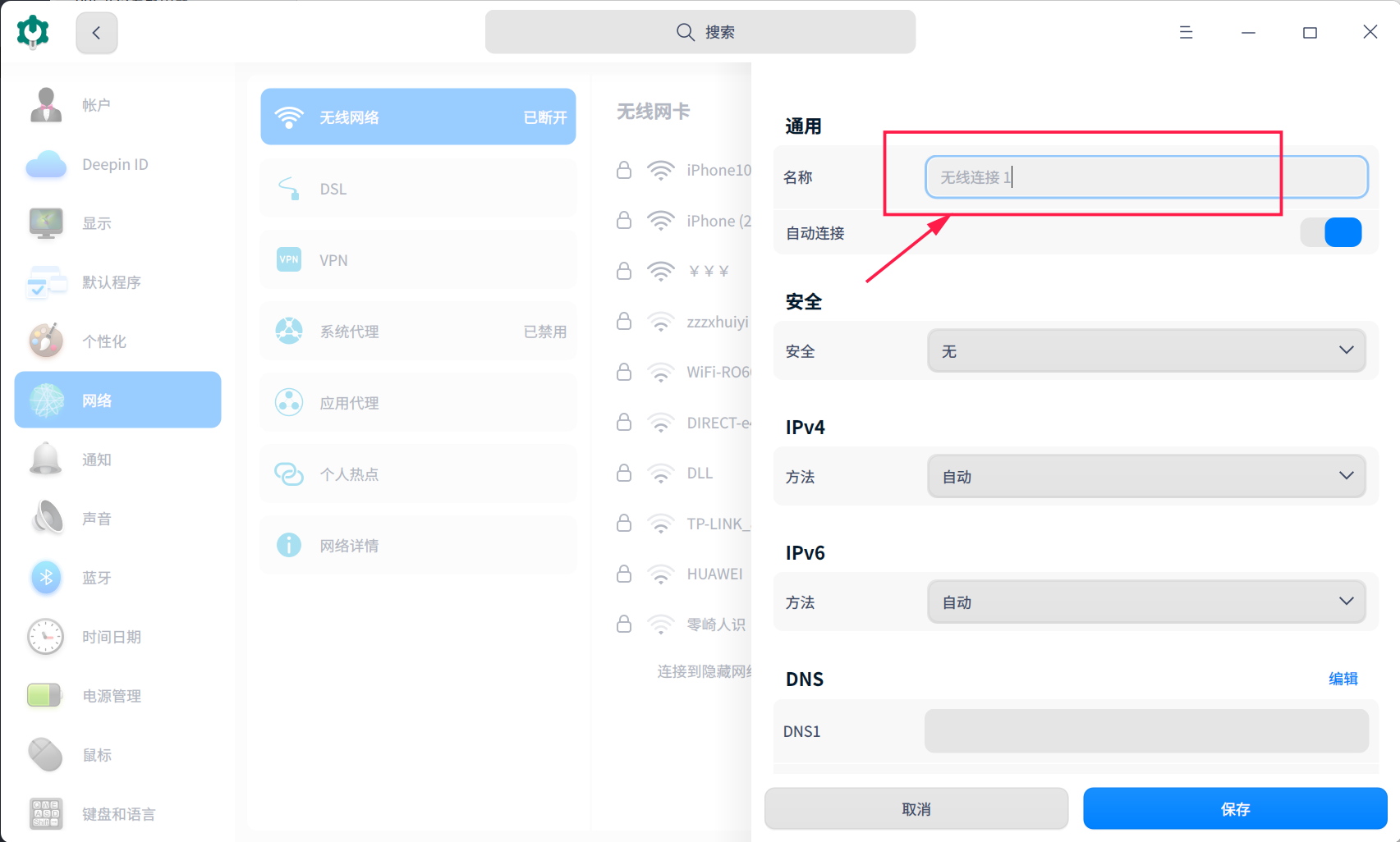Click the 时间日期 clock icon
Image resolution: width=1400 pixels, height=842 pixels.
(46, 637)
